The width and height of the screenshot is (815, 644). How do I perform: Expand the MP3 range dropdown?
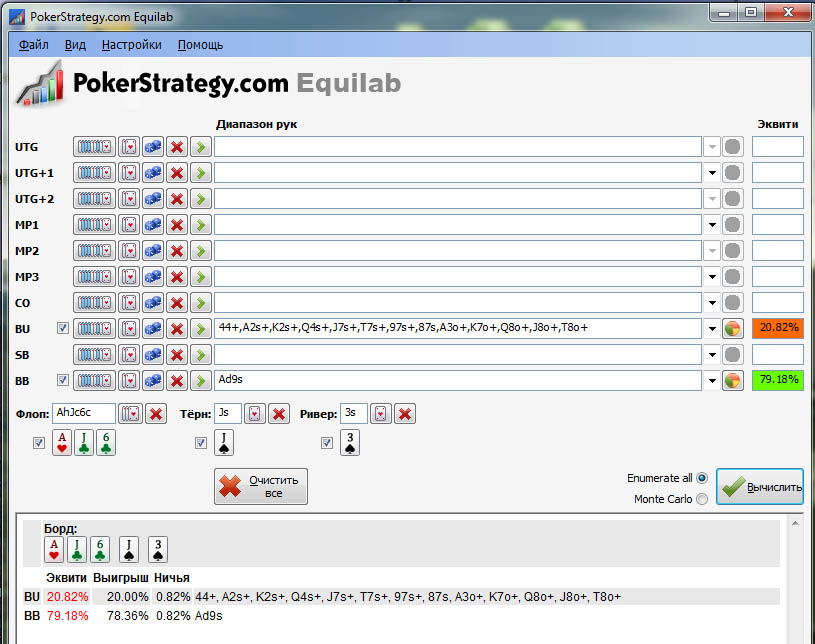tap(712, 277)
